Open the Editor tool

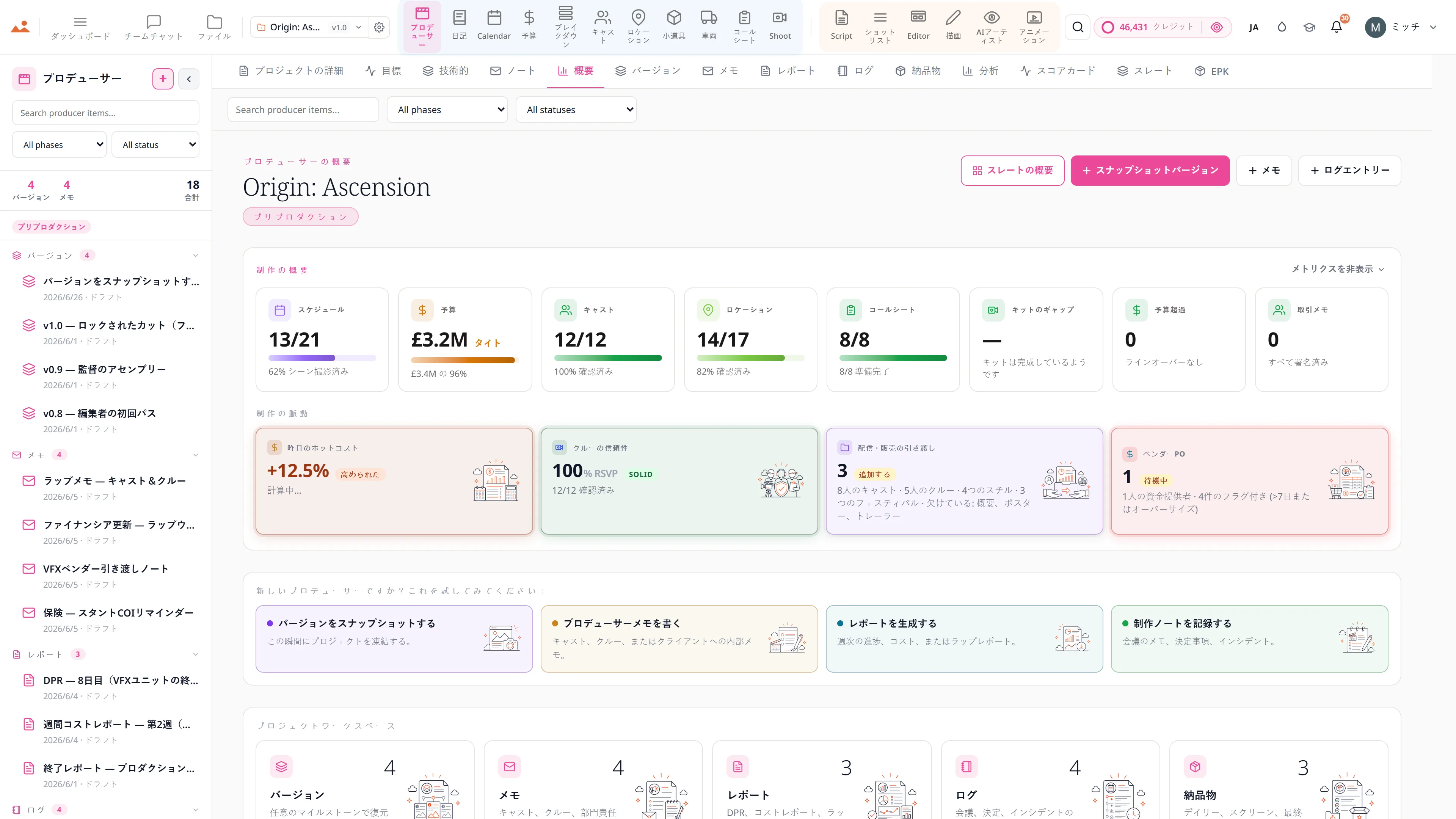(918, 25)
